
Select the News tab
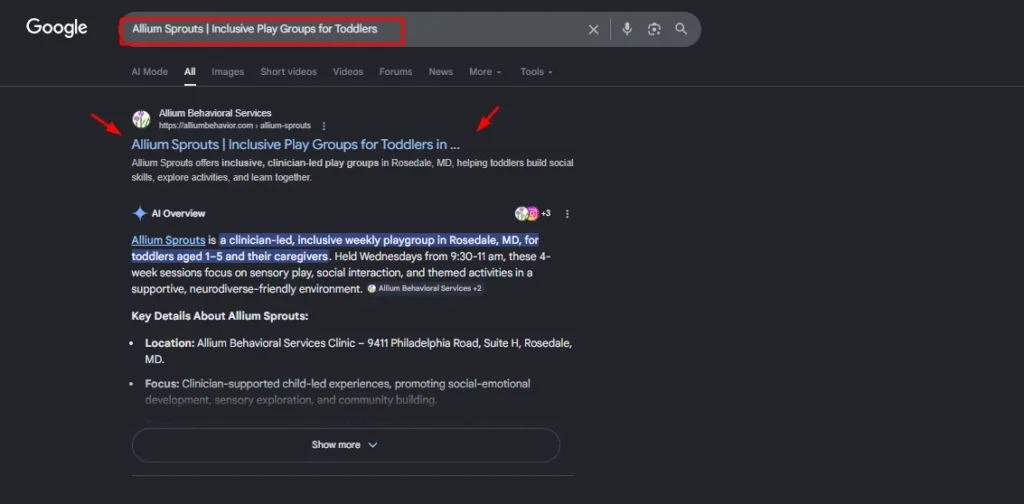pyautogui.click(x=440, y=72)
